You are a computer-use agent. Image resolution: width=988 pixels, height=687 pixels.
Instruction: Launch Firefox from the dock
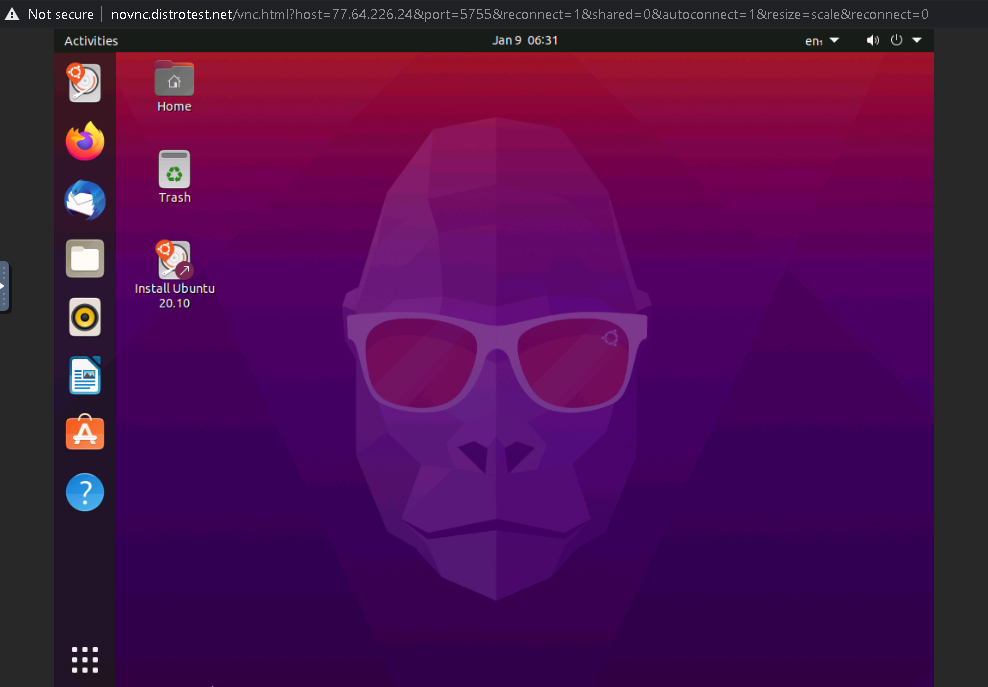pos(85,141)
